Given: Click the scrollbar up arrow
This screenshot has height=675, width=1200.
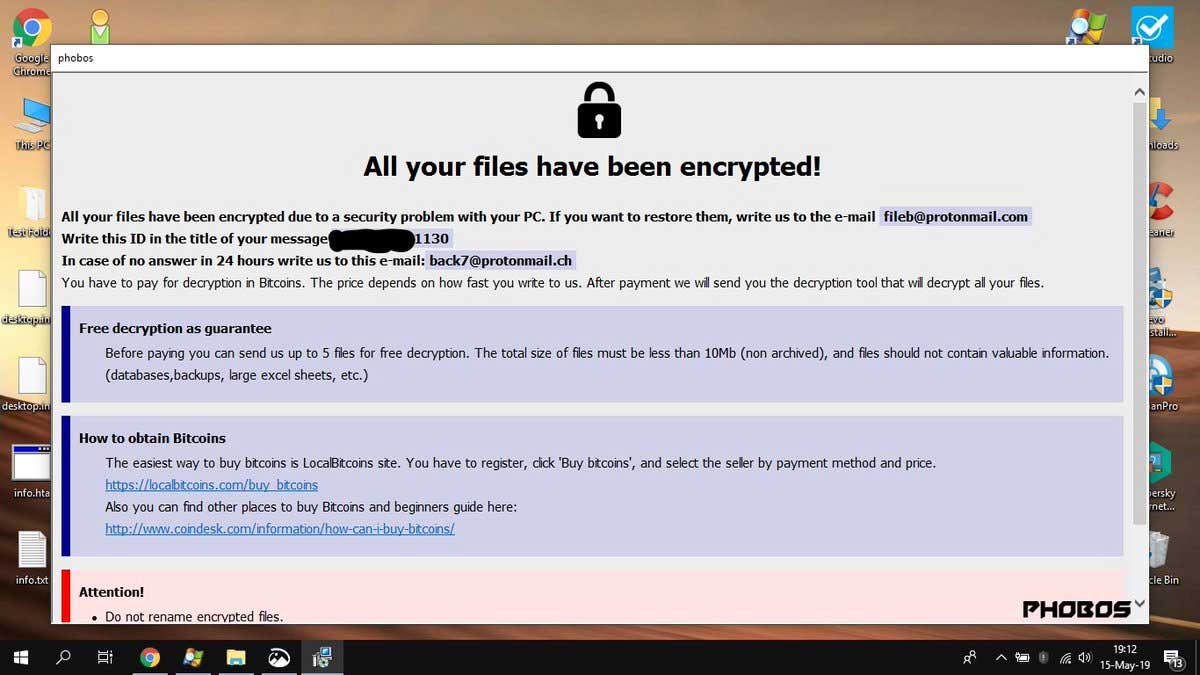Looking at the screenshot, I should (1139, 92).
